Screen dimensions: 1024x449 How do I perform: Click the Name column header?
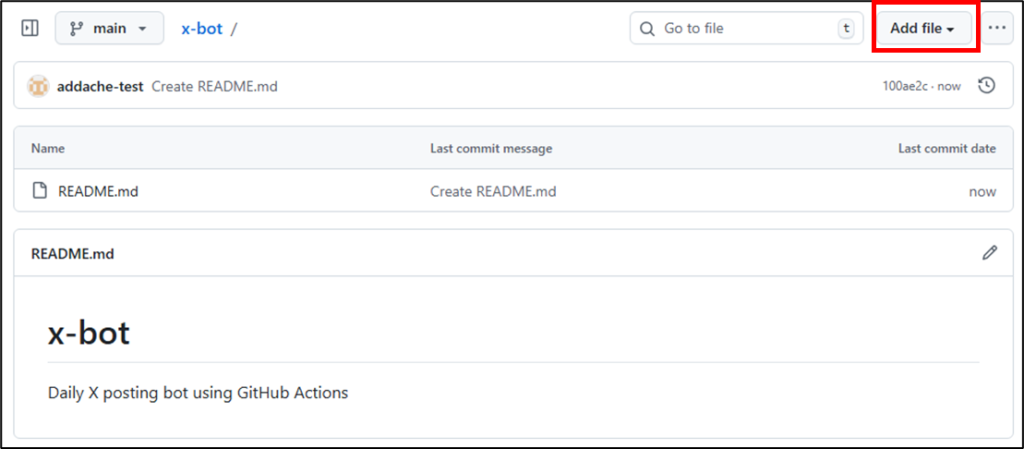(x=48, y=148)
